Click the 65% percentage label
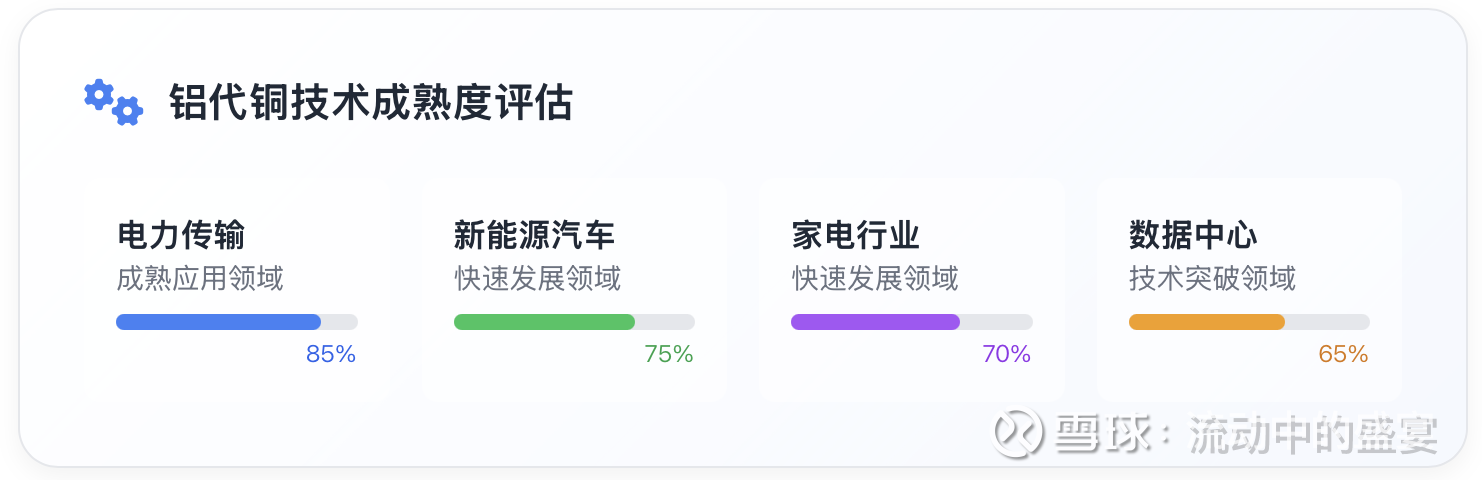The height and width of the screenshot is (480, 1482). (1343, 354)
